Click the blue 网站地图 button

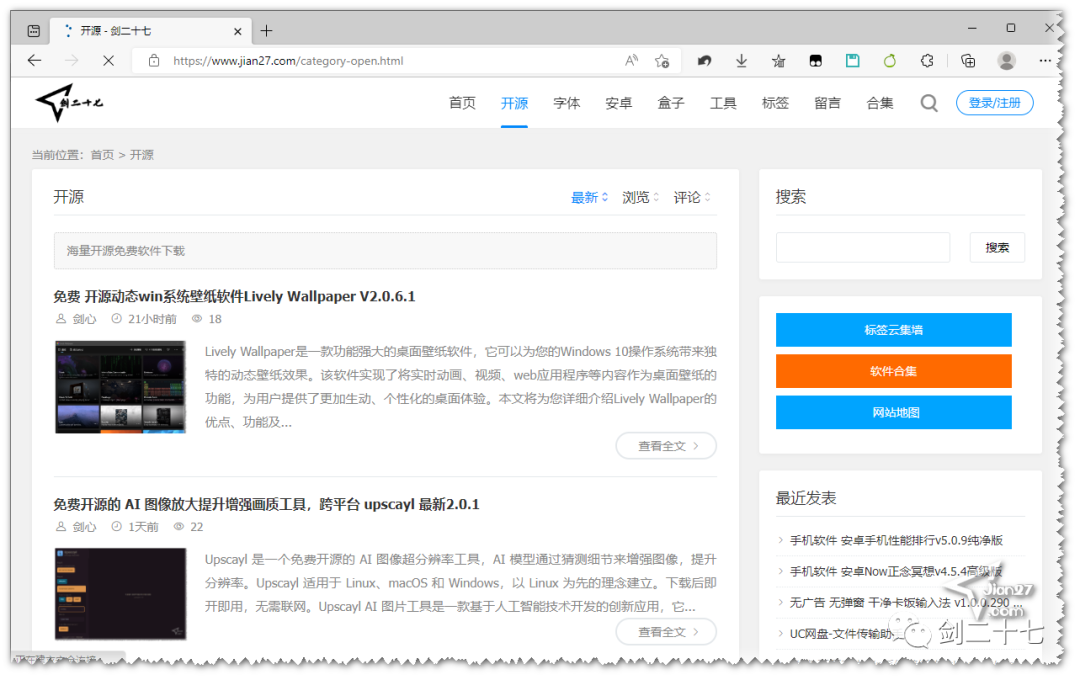point(893,413)
